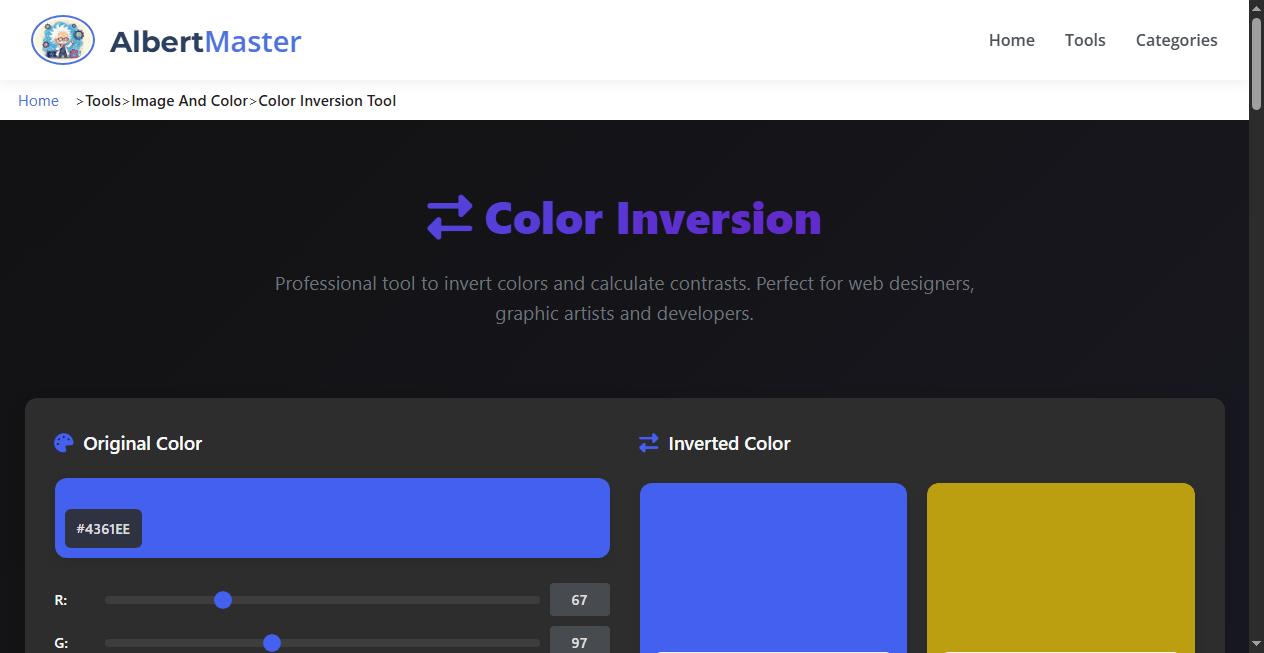
Task: Click the page scrollbar on the right edge
Action: [x=1257, y=60]
